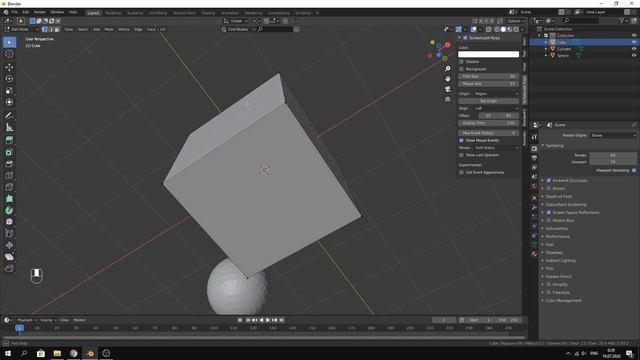This screenshot has width=640, height=360.
Task: Select the Scale tool
Action: point(9,91)
